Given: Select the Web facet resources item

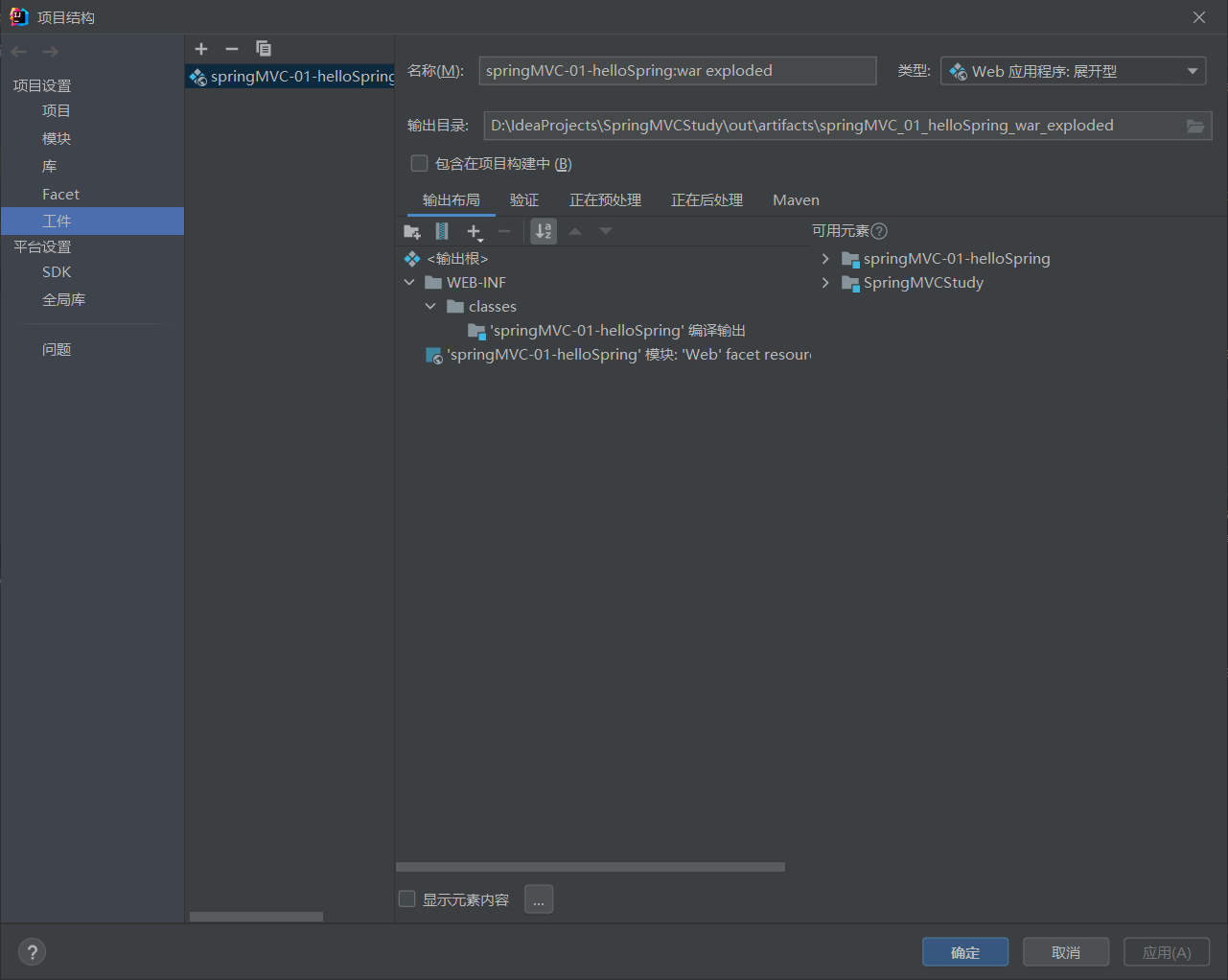Looking at the screenshot, I should (618, 355).
